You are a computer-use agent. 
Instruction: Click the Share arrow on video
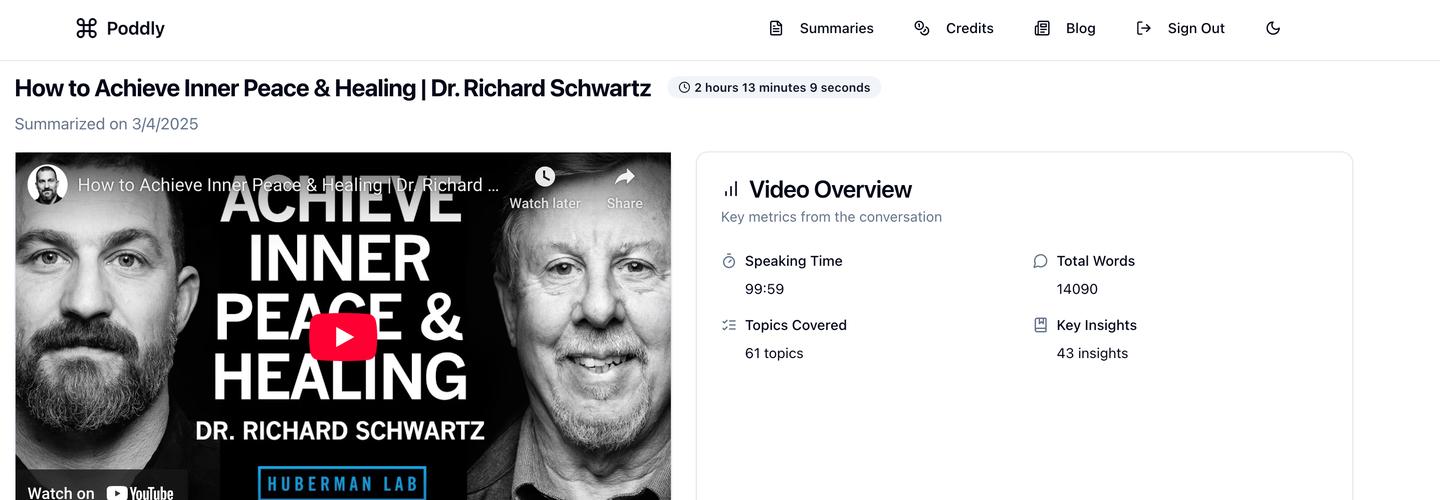click(625, 177)
